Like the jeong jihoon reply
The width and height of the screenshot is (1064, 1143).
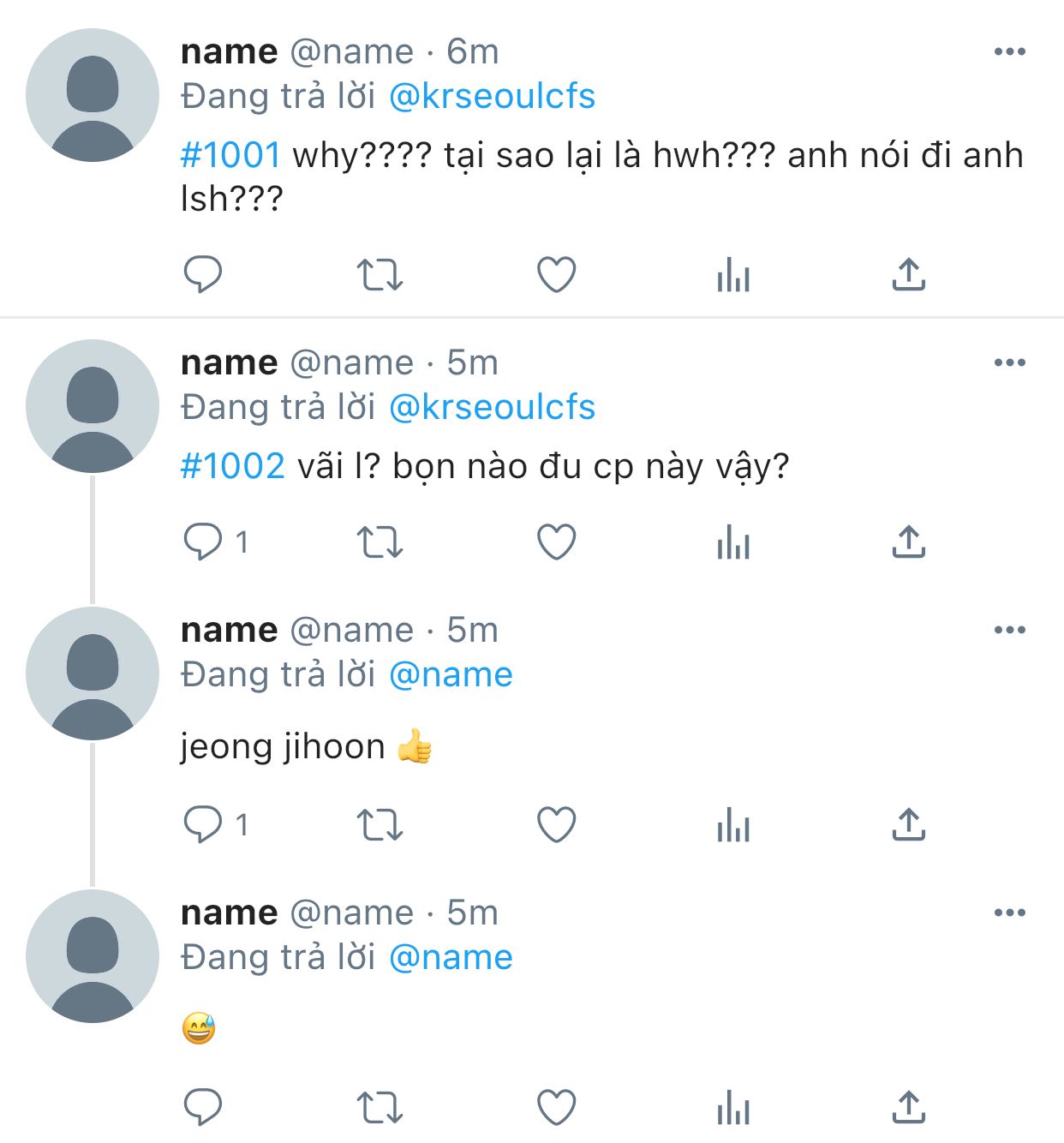coord(556,825)
